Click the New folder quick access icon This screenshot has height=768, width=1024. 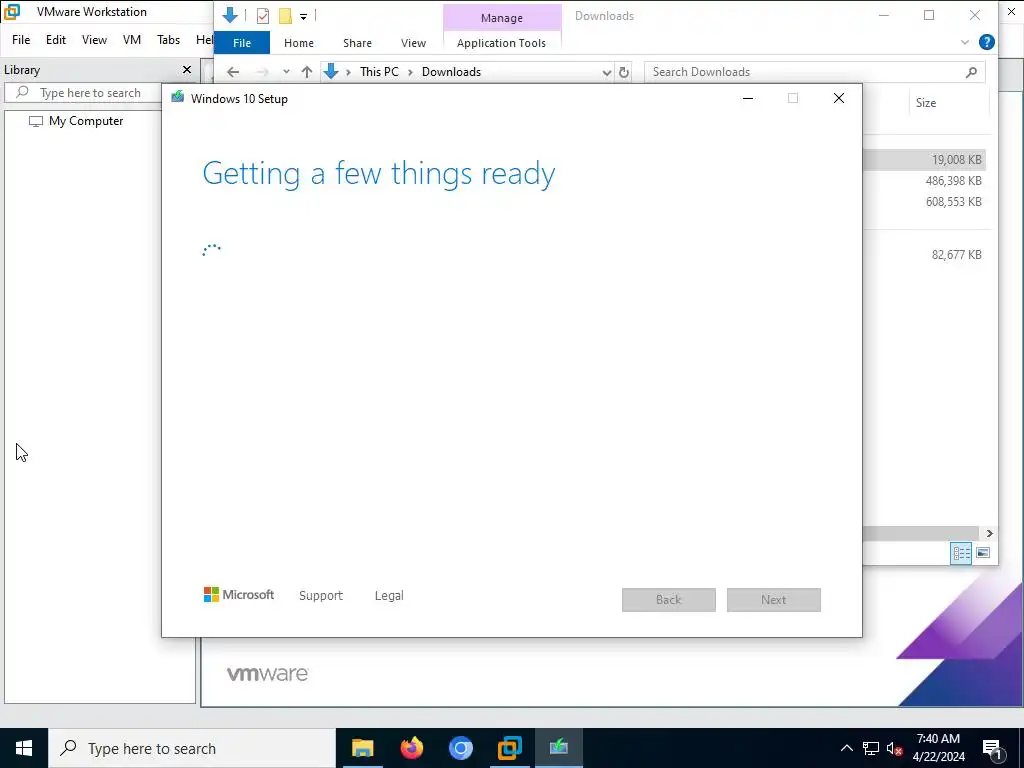tap(285, 16)
